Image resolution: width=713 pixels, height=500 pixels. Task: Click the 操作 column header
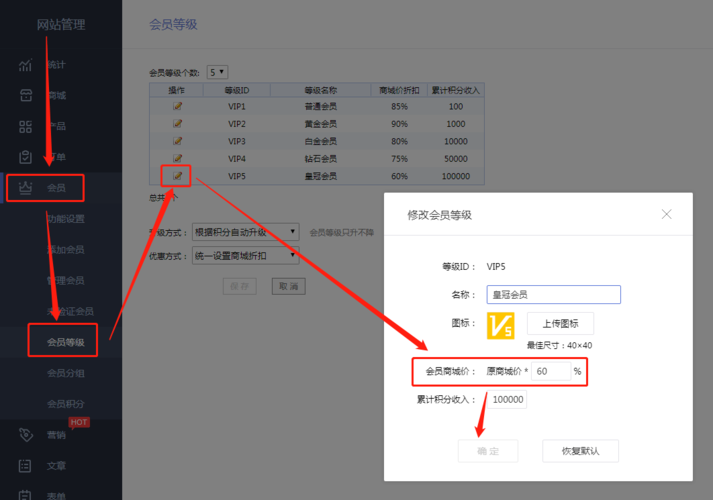point(176,90)
